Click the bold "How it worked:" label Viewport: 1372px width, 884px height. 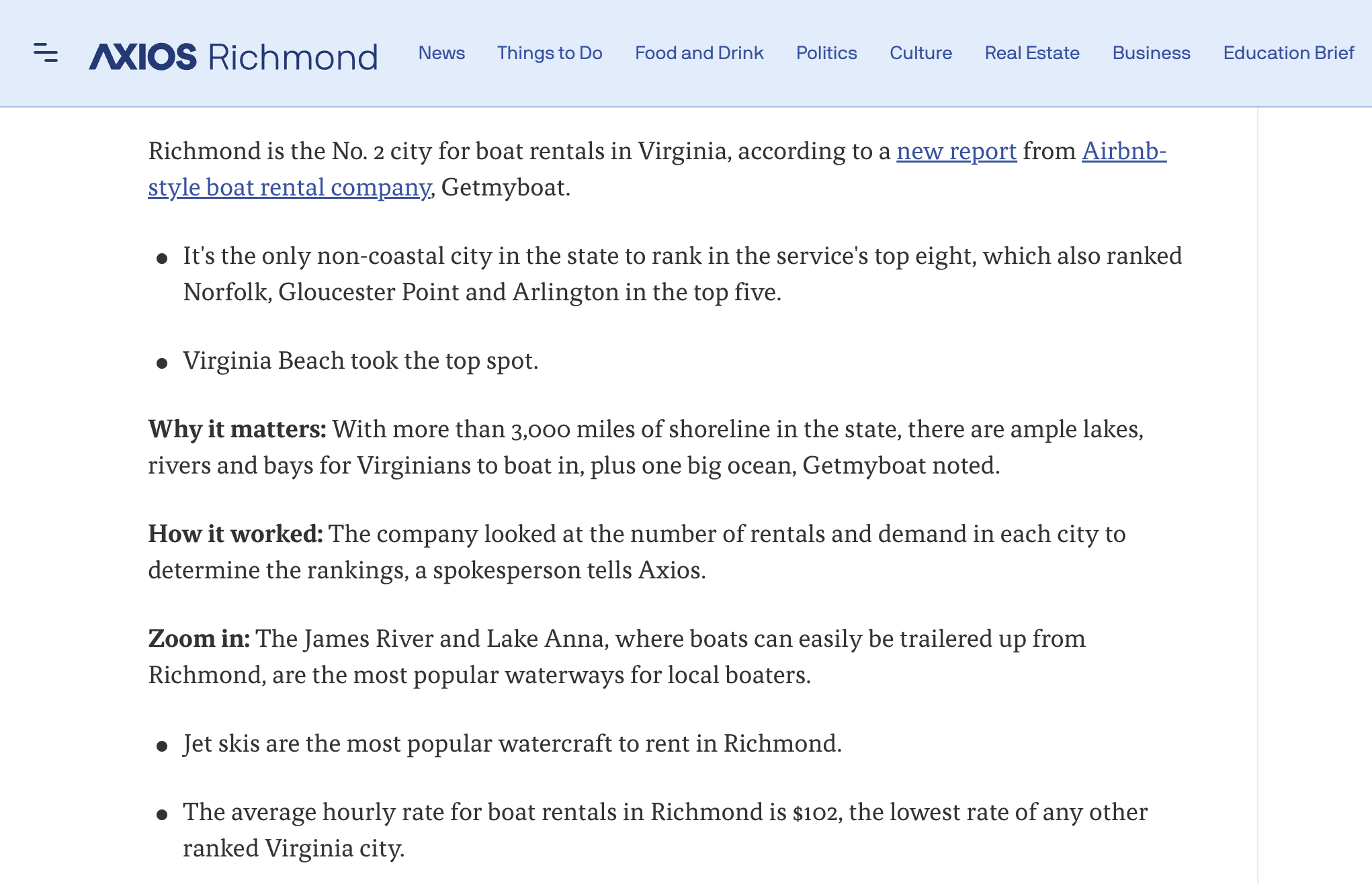point(235,534)
